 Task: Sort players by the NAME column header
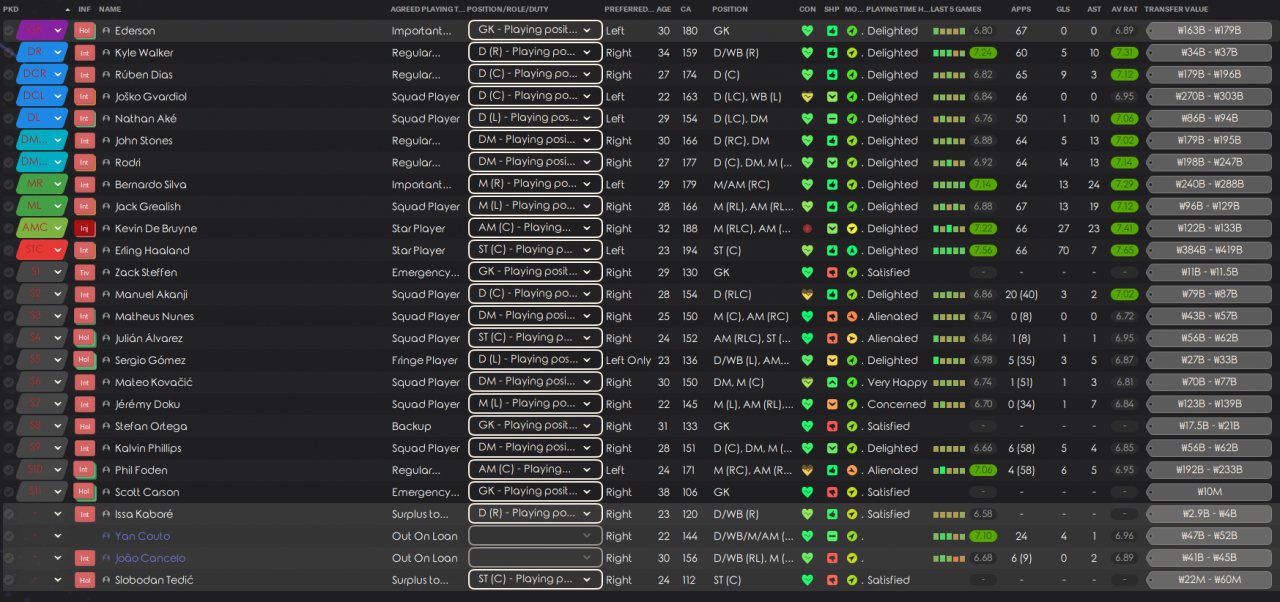coord(110,9)
